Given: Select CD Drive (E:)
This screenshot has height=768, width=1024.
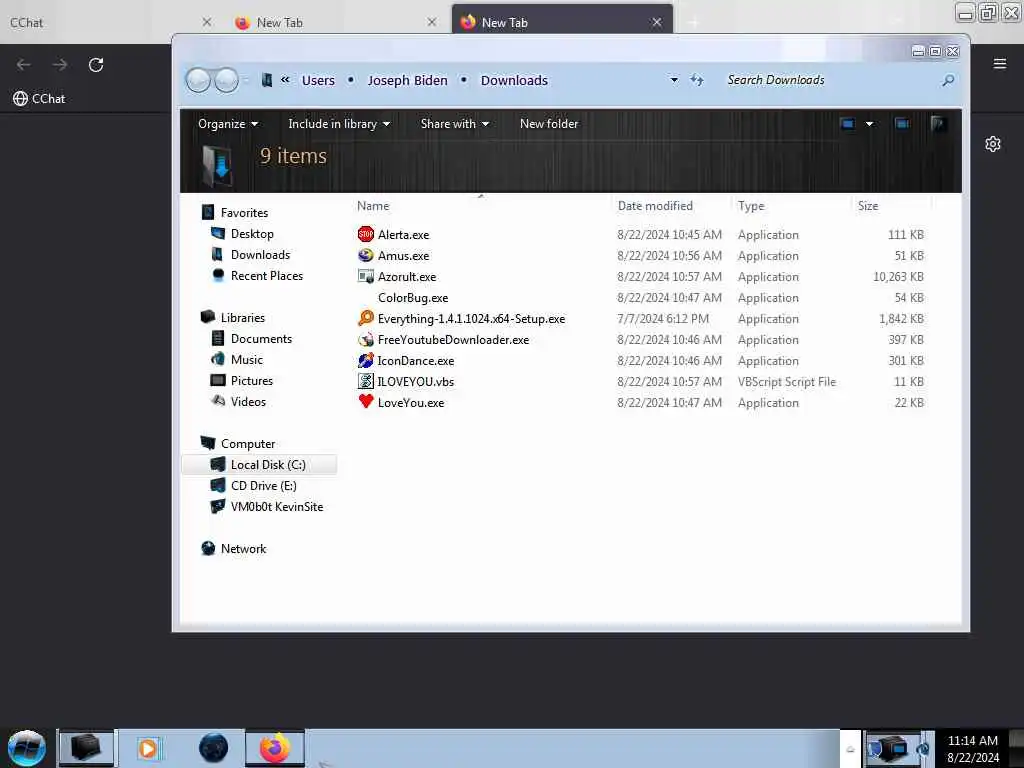Looking at the screenshot, I should click(x=263, y=485).
